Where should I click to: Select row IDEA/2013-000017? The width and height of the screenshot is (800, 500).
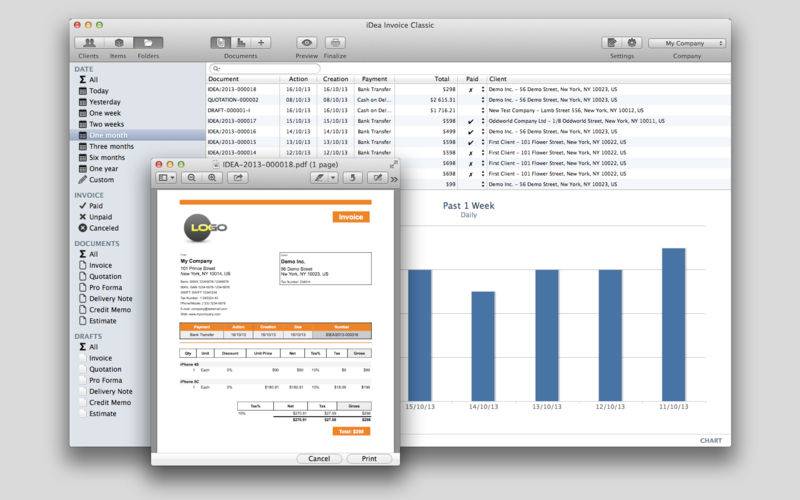coord(468,121)
